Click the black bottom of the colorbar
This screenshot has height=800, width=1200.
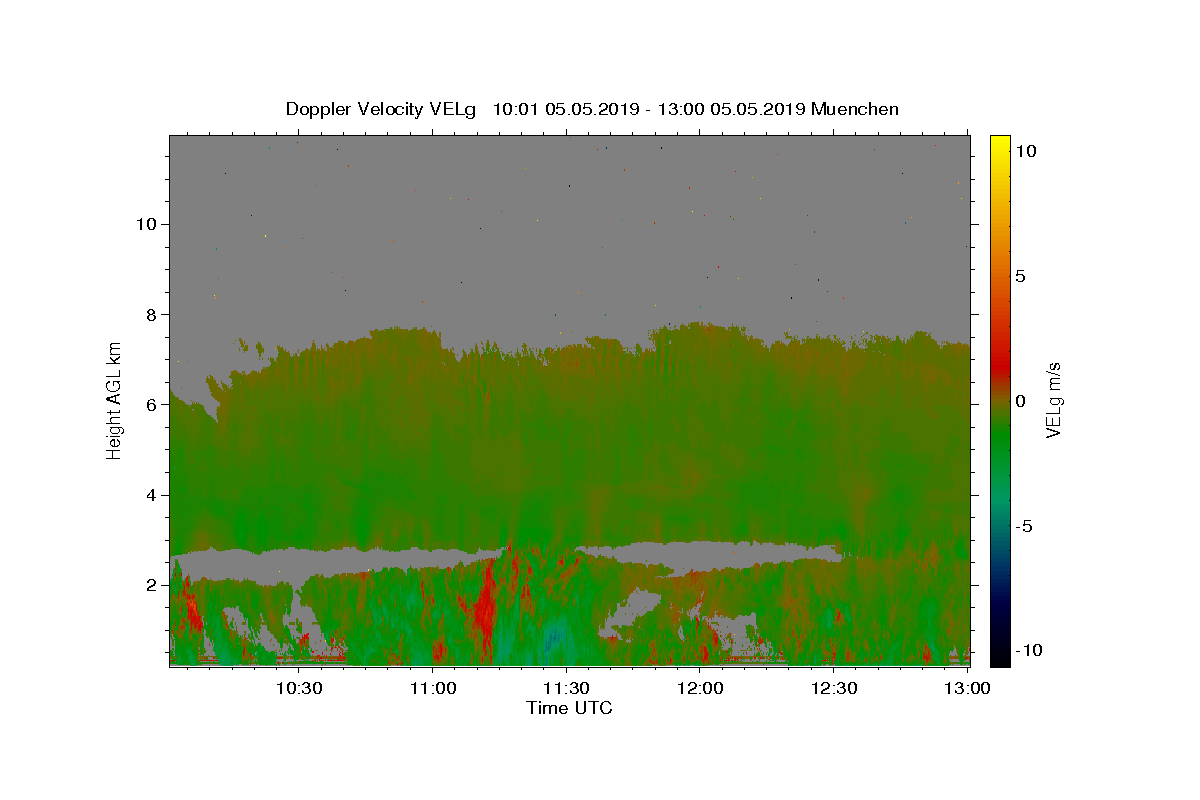tap(1000, 655)
